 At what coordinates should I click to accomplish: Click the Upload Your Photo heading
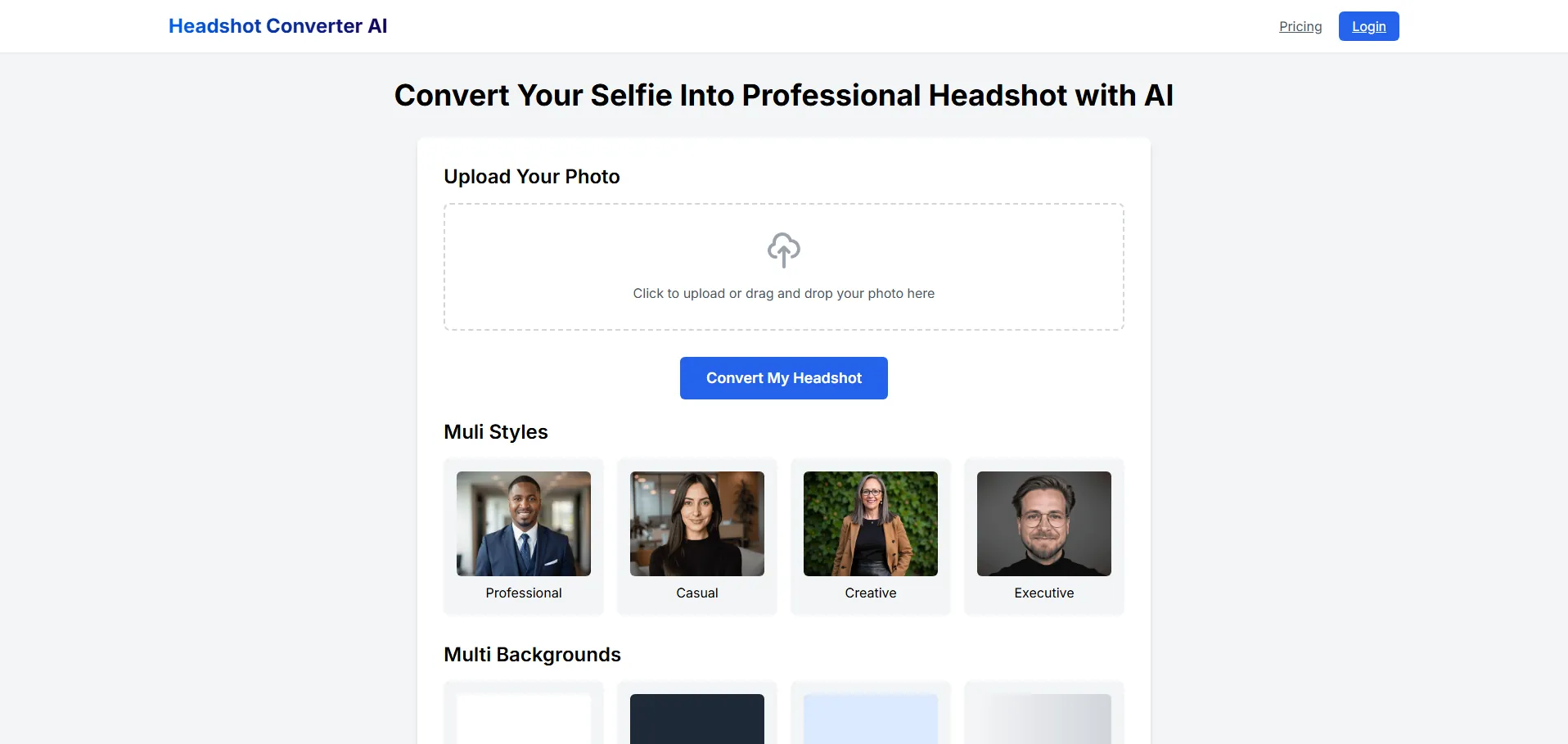pyautogui.click(x=532, y=177)
